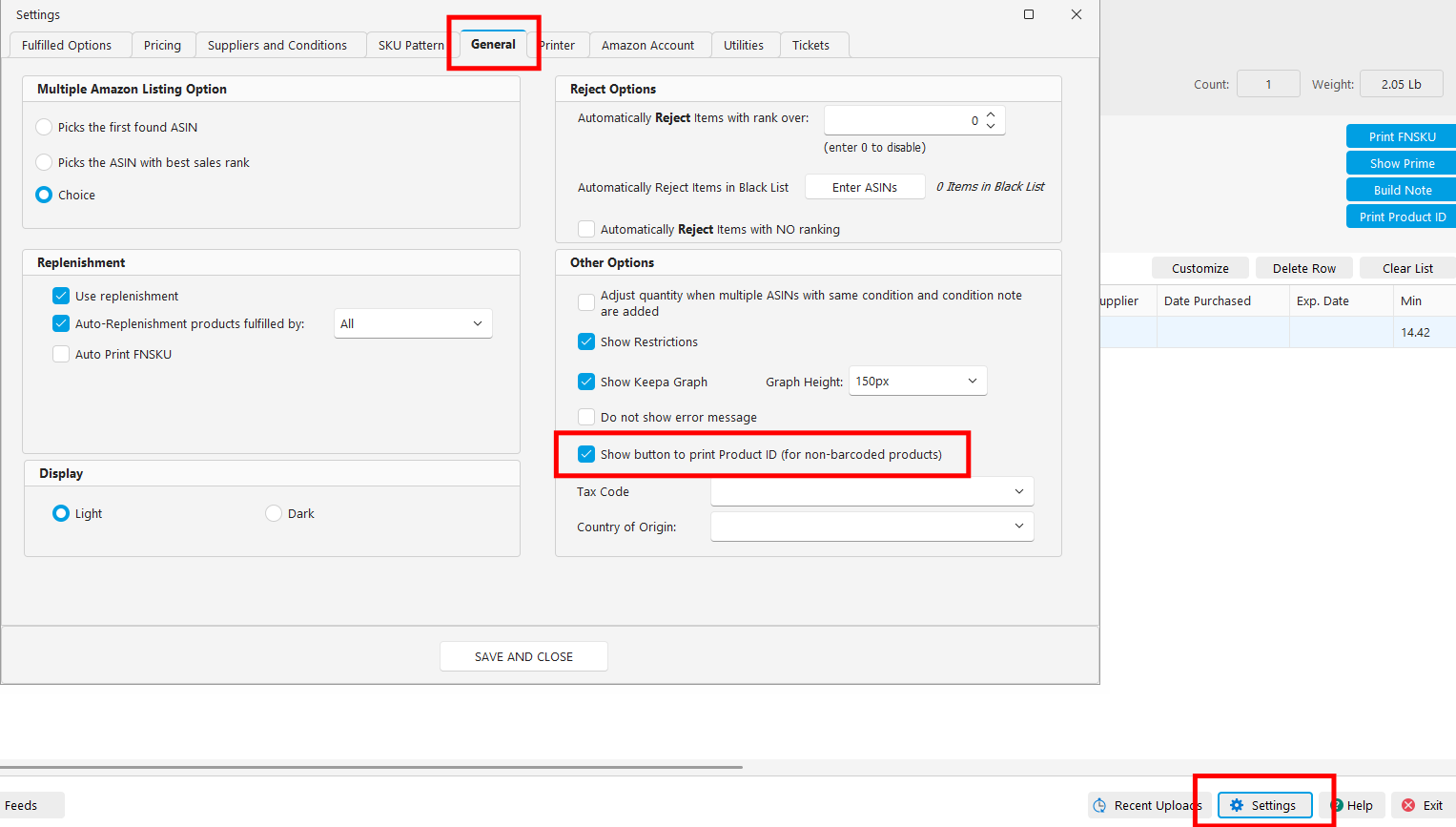The height and width of the screenshot is (827, 1456).
Task: Click Show Prime in main window
Action: (1402, 163)
